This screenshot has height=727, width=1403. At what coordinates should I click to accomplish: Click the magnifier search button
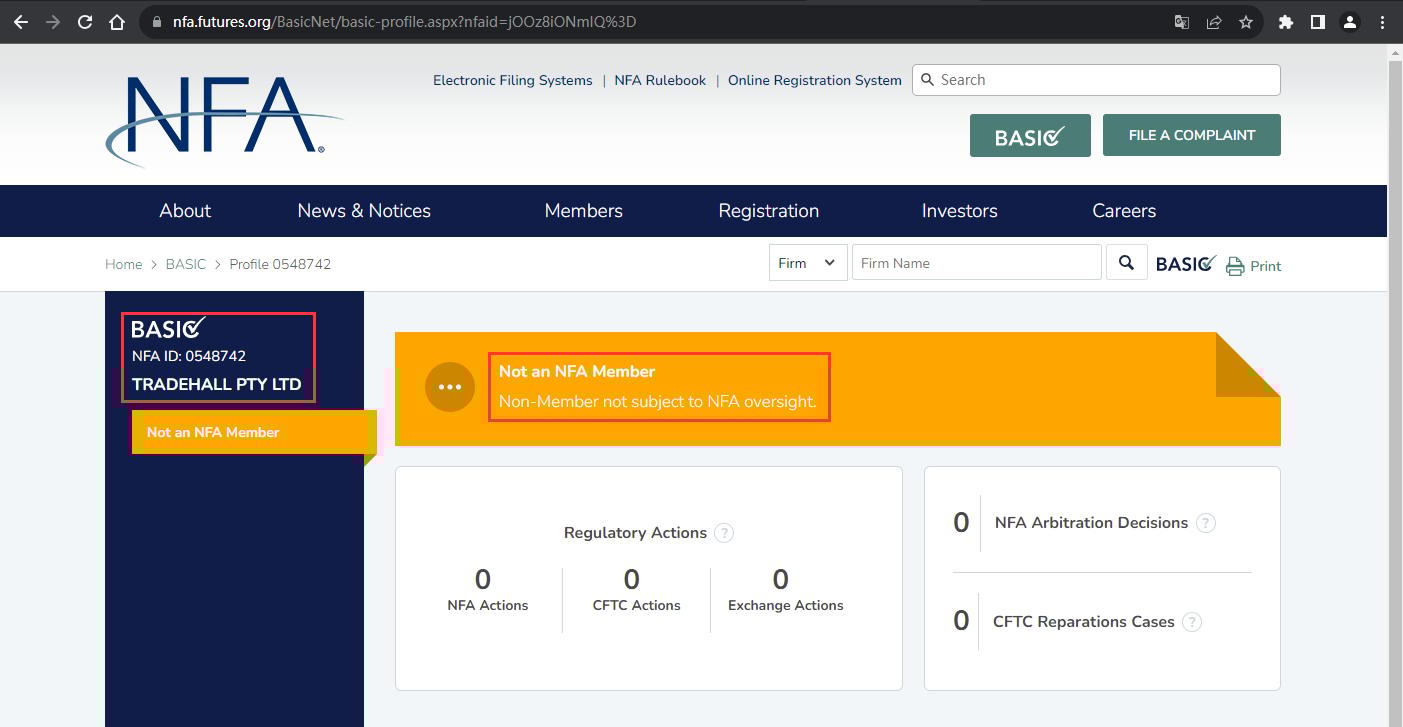1126,263
